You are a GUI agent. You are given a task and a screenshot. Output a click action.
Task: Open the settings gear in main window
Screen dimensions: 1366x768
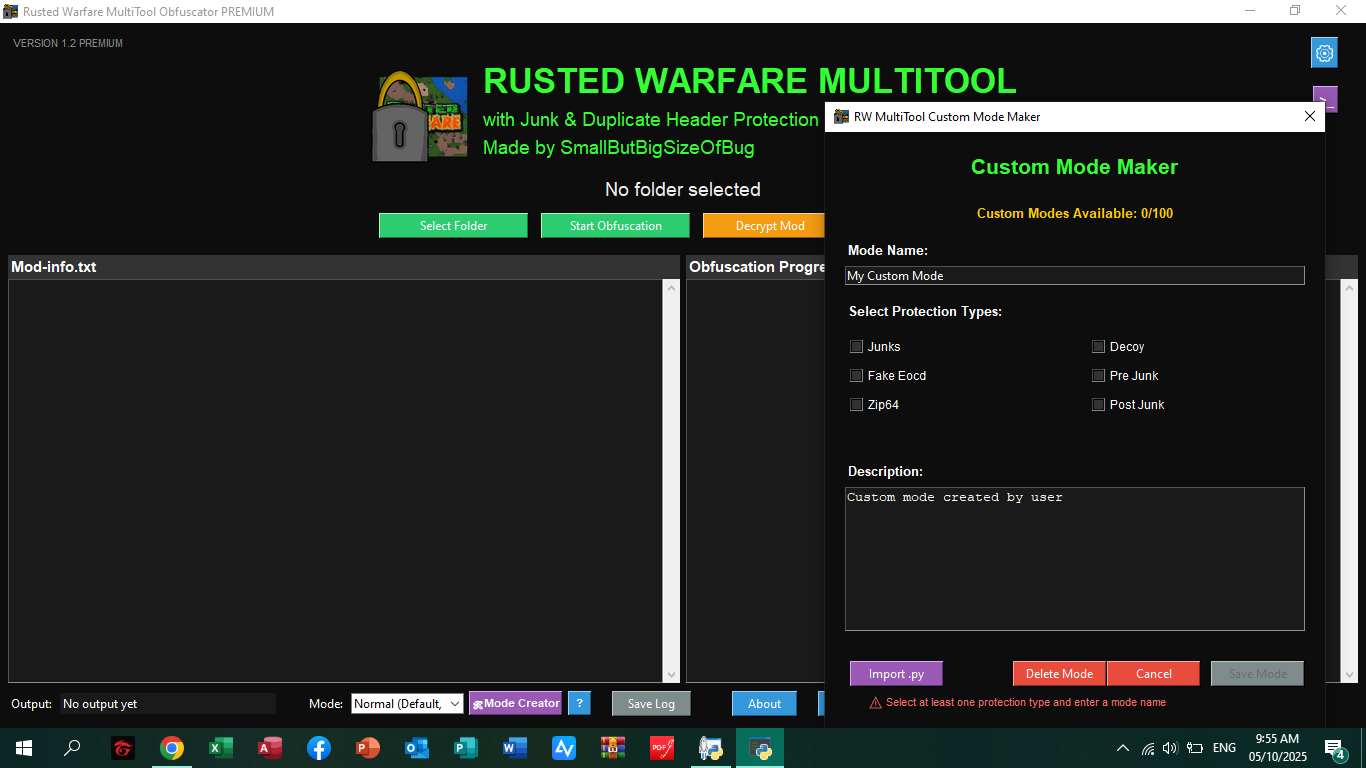[x=1324, y=53]
